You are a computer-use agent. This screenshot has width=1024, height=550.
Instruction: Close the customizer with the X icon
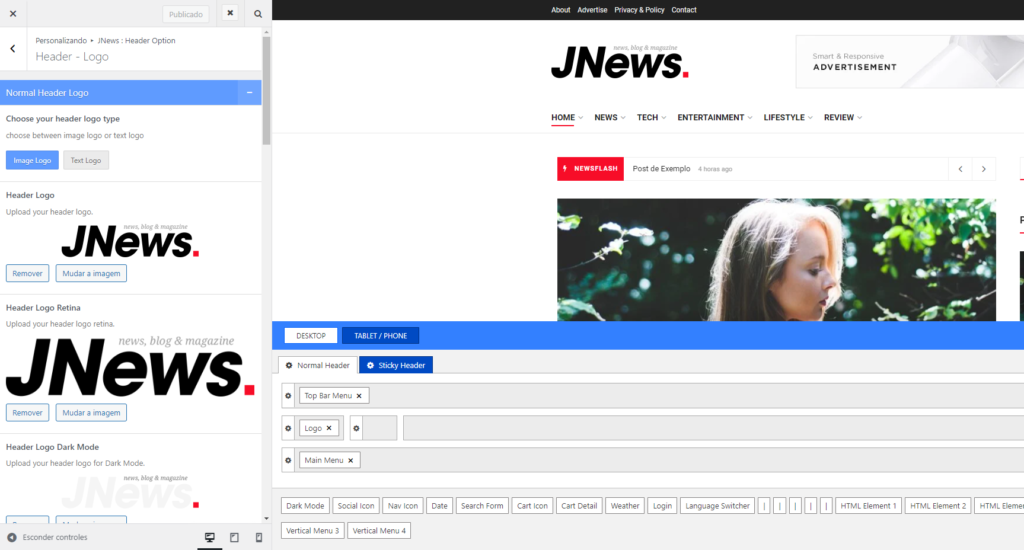point(12,13)
